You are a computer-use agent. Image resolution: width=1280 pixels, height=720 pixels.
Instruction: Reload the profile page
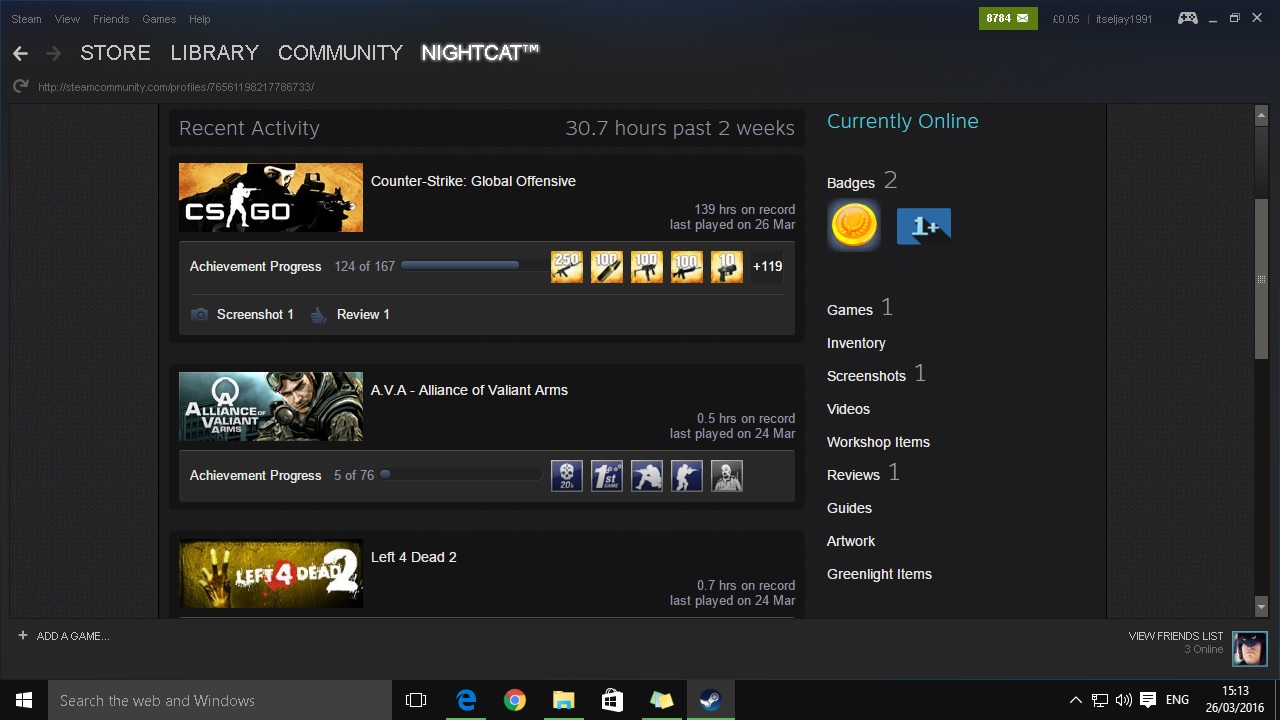20,87
